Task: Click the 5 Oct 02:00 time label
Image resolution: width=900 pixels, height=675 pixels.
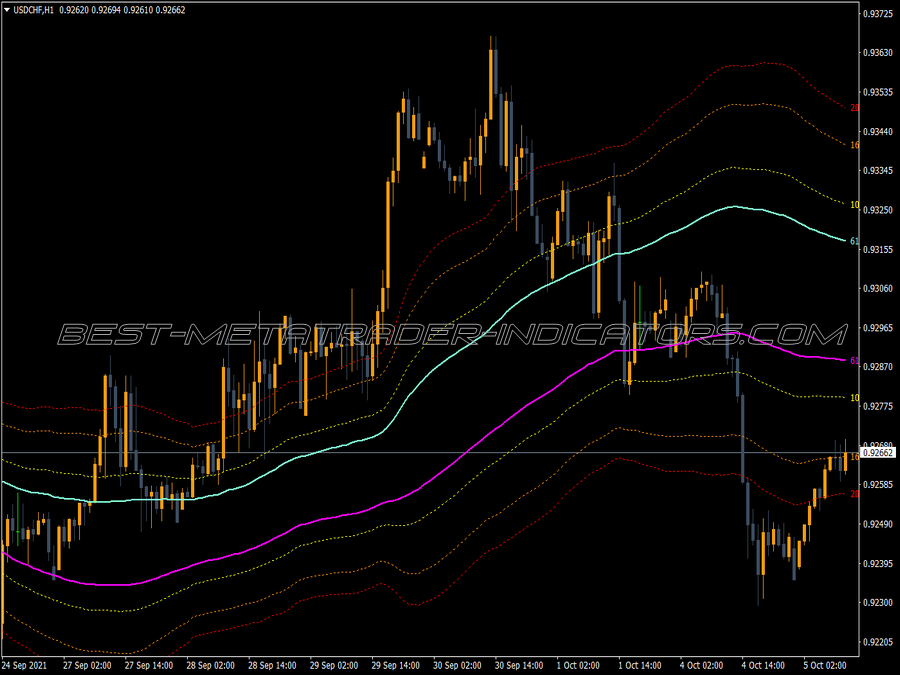Action: tap(825, 665)
